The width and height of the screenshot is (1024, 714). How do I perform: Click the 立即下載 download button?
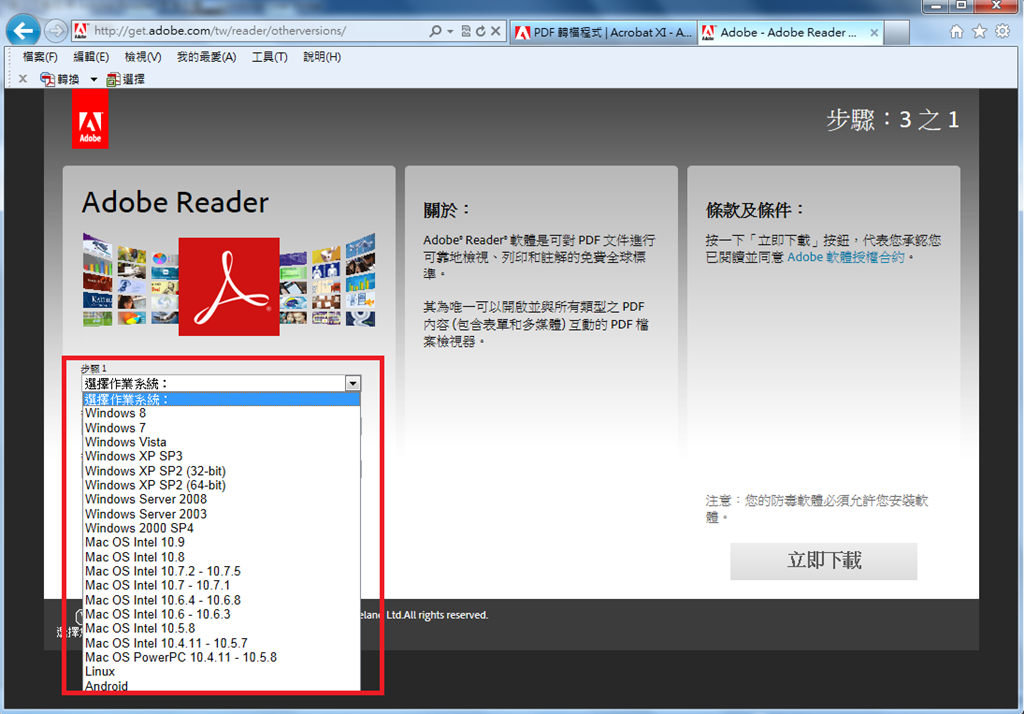824,560
